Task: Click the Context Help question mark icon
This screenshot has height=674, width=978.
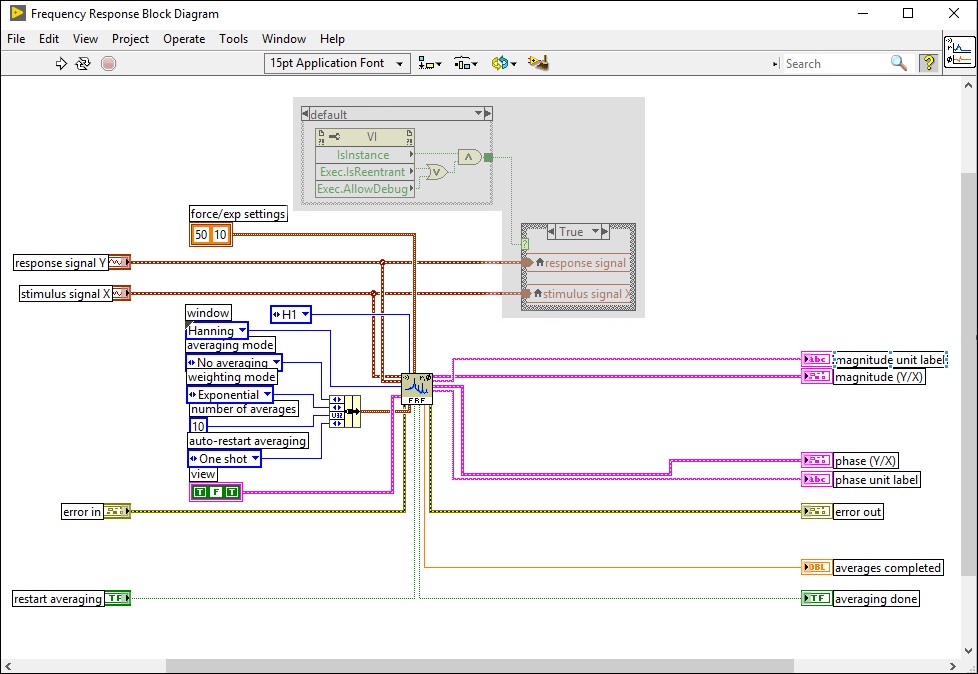Action: pyautogui.click(x=927, y=63)
